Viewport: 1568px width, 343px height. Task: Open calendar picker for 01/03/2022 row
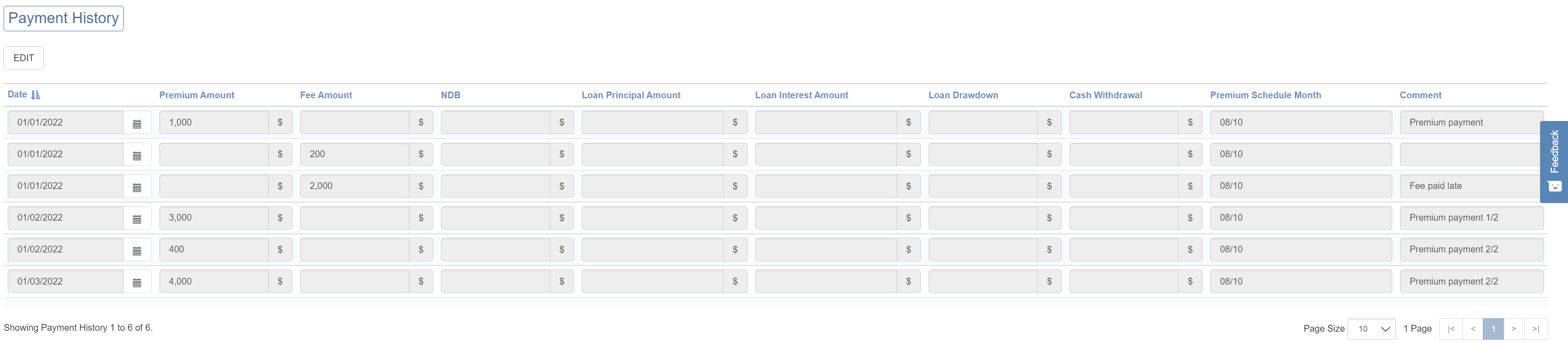coord(137,282)
